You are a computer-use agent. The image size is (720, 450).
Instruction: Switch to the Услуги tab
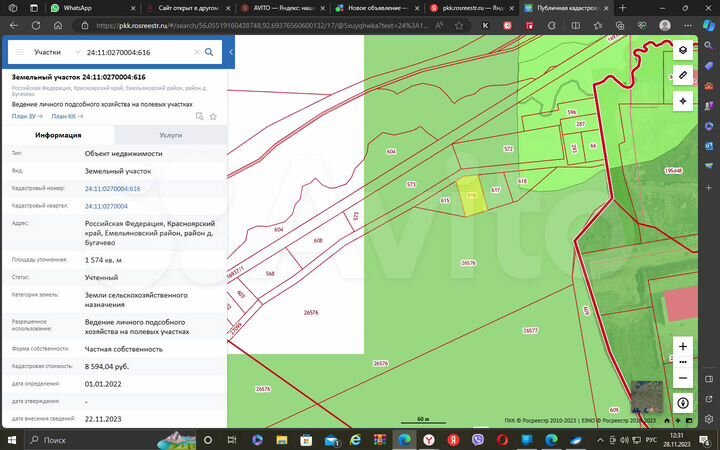(170, 135)
